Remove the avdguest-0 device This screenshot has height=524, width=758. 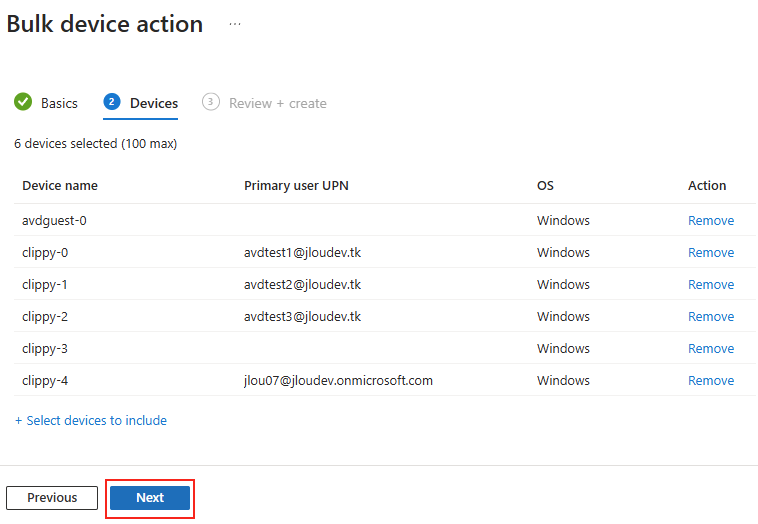point(711,220)
